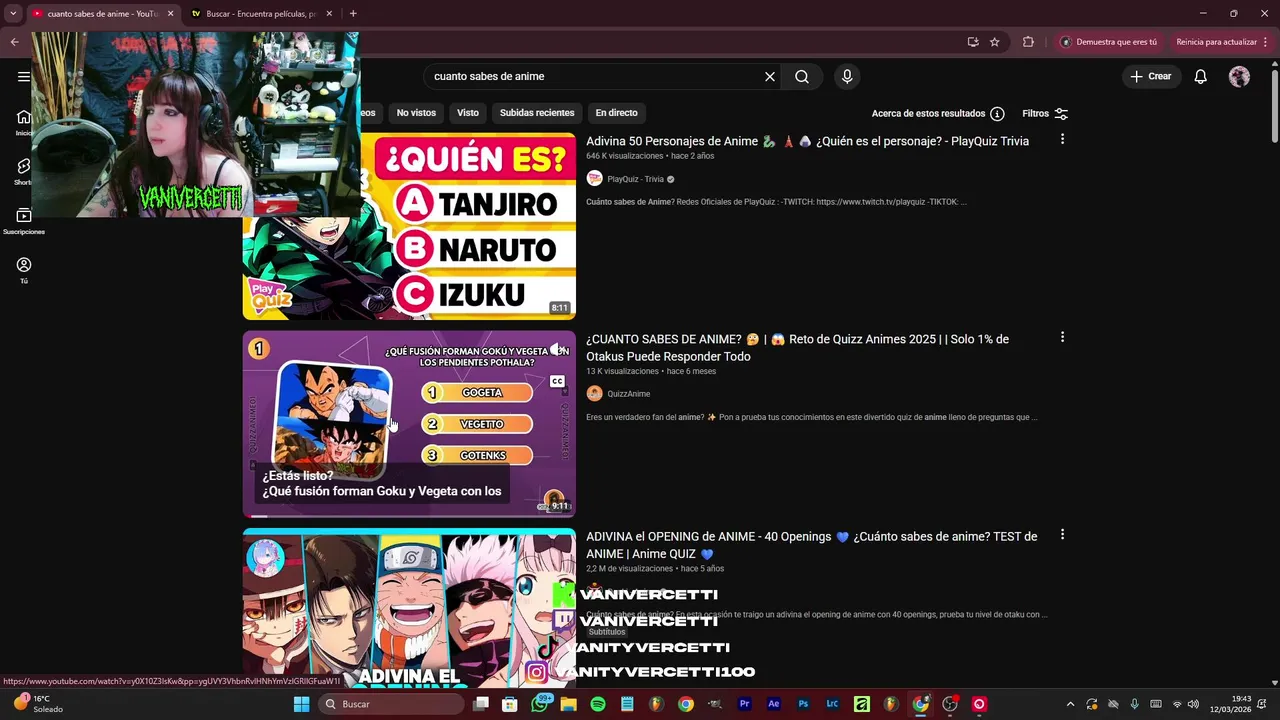
Task: Open PlayQuiz - Trivia channel link
Action: [x=635, y=179]
